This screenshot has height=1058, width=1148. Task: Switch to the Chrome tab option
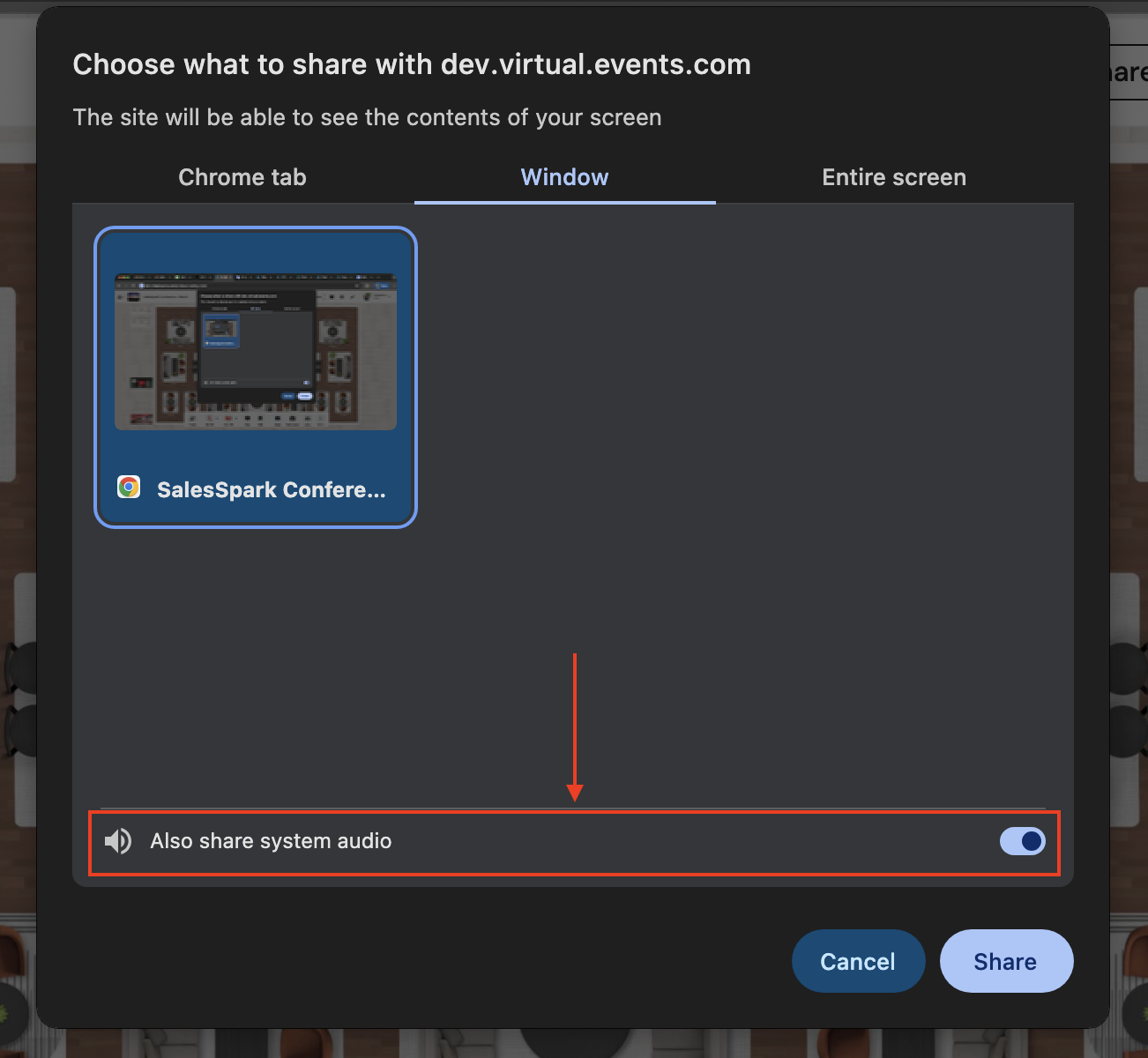point(242,177)
